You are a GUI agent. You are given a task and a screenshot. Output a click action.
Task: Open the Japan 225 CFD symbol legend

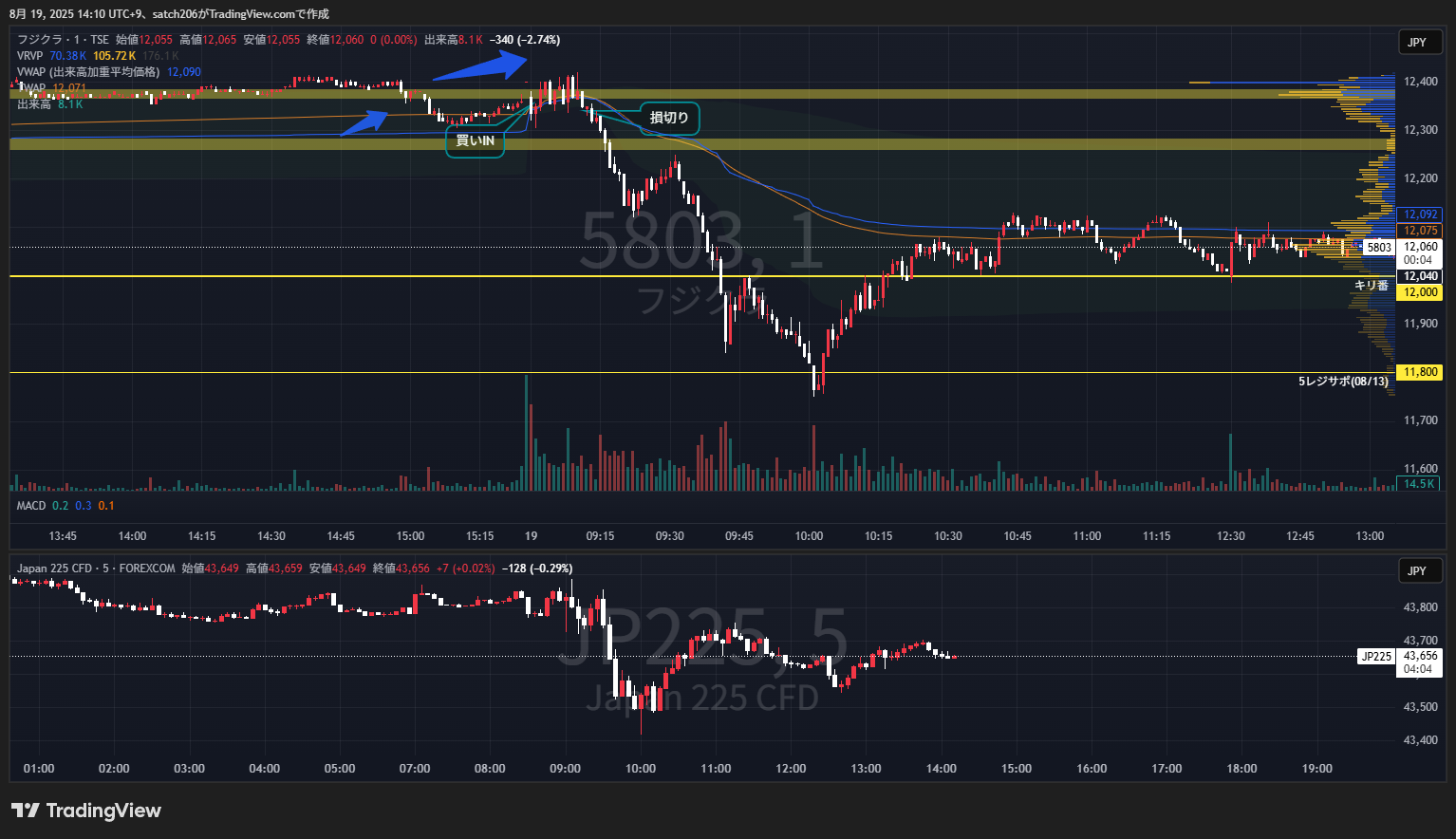point(96,569)
